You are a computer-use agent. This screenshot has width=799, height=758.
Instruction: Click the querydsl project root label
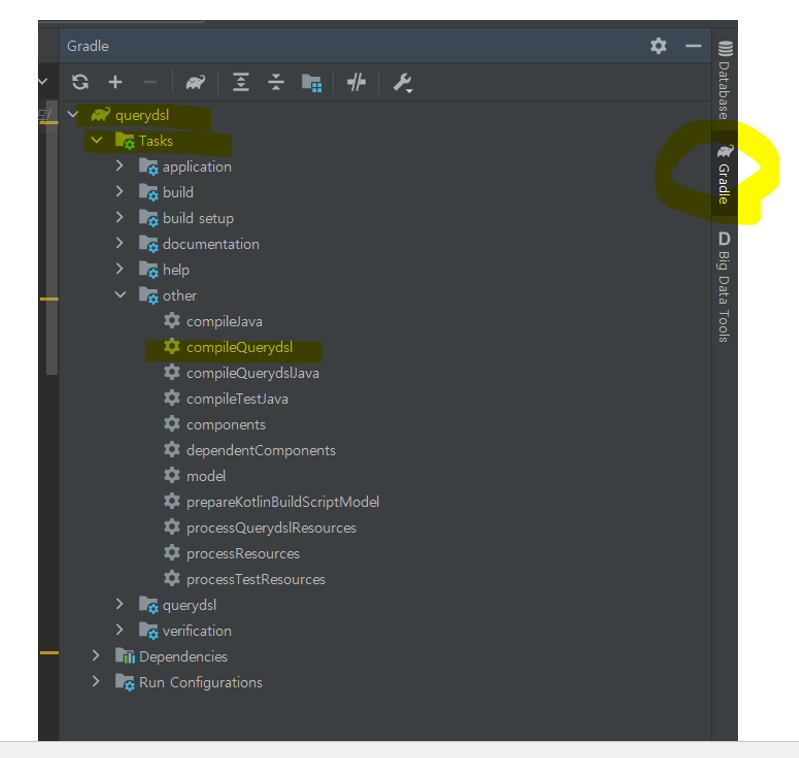click(x=142, y=115)
